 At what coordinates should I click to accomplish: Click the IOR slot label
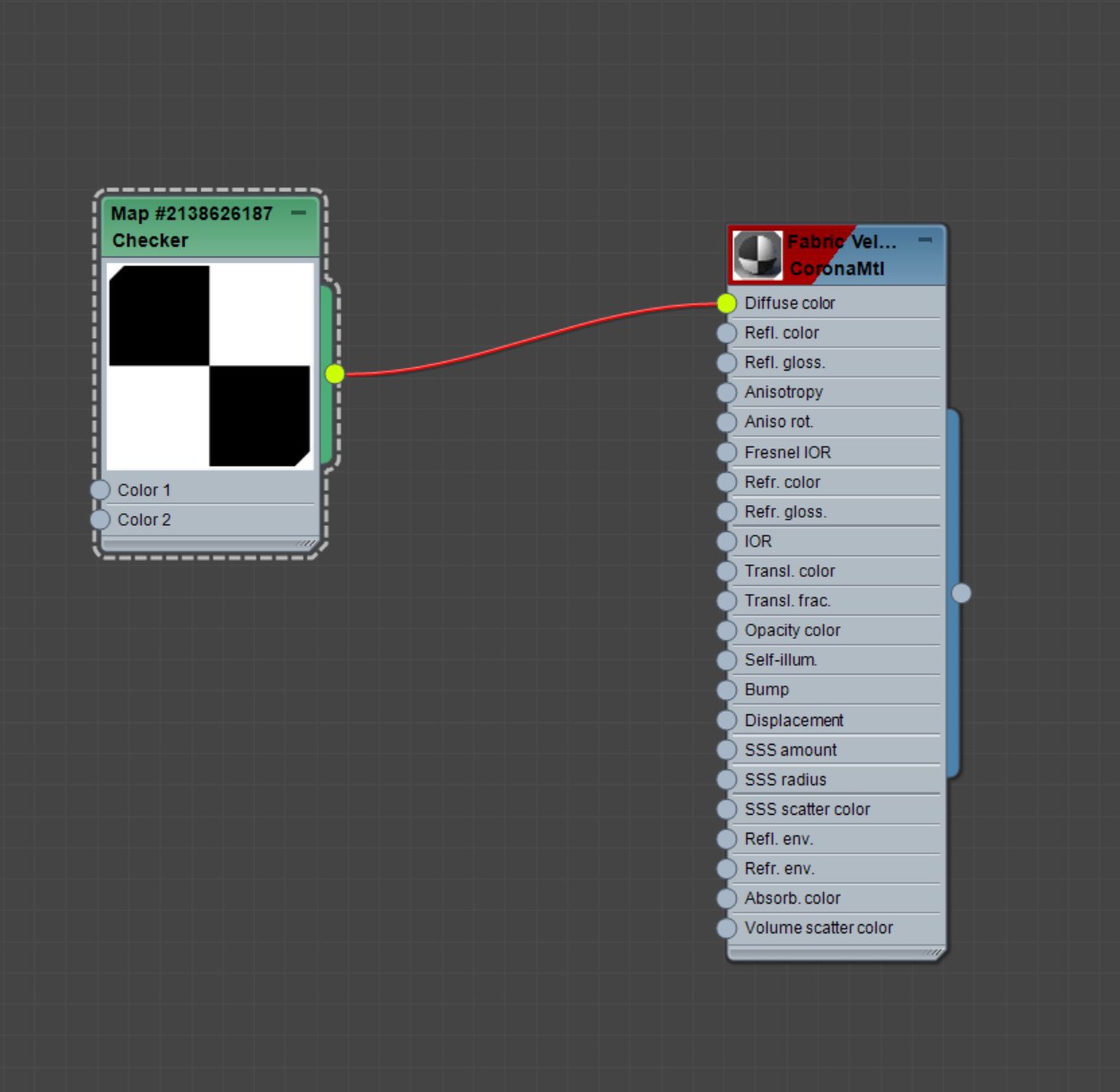(758, 541)
